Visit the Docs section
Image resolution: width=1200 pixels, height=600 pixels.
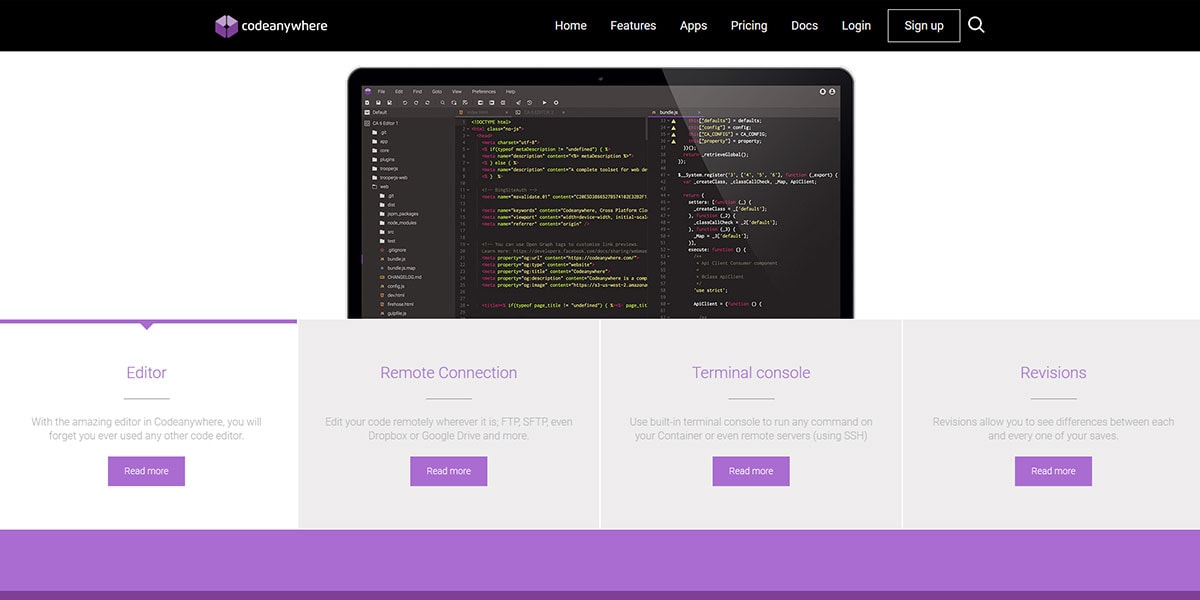pos(804,26)
